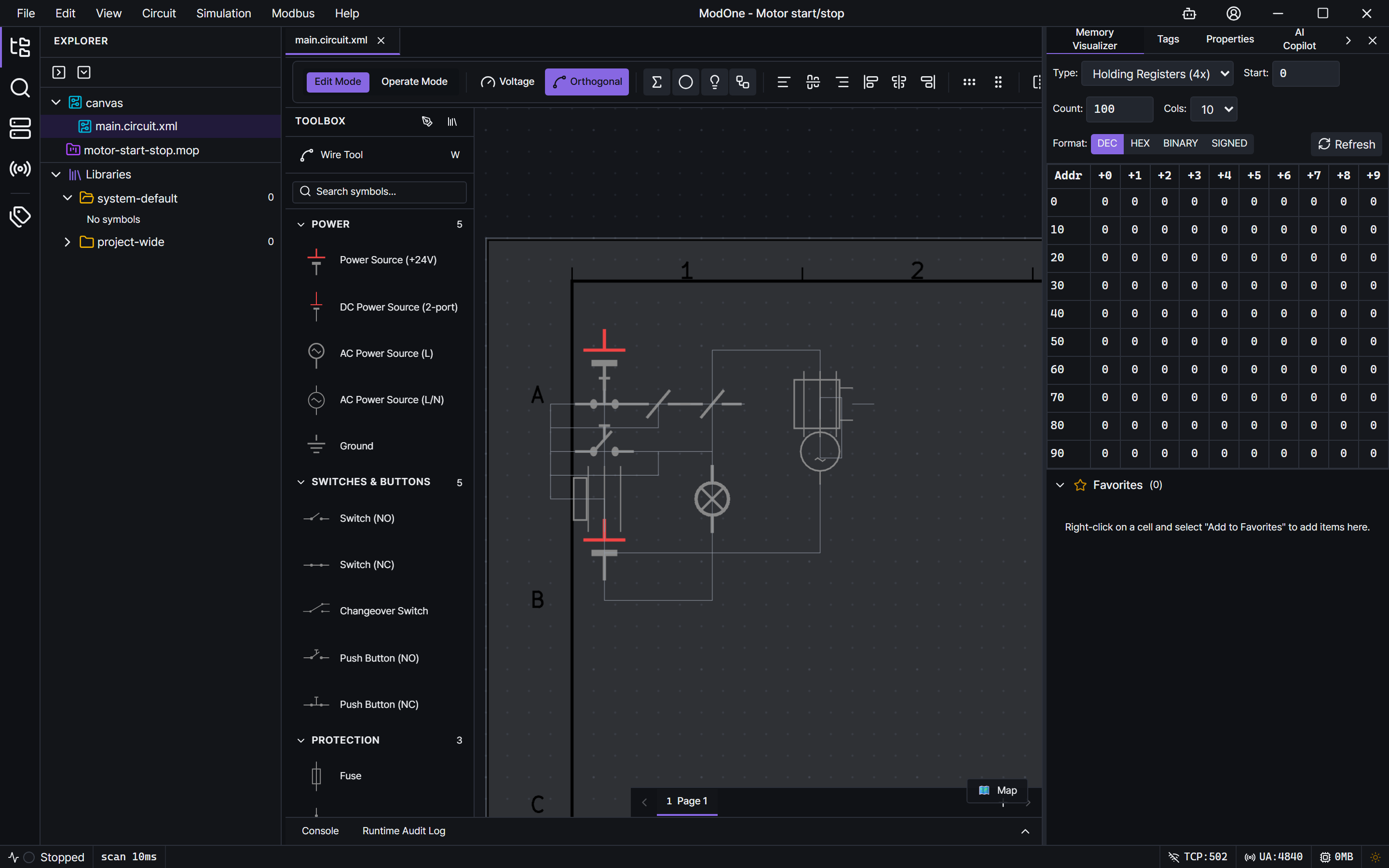Screen dimensions: 1389x868
Task: Click the align horizontal center toolbar icon
Action: click(x=899, y=82)
